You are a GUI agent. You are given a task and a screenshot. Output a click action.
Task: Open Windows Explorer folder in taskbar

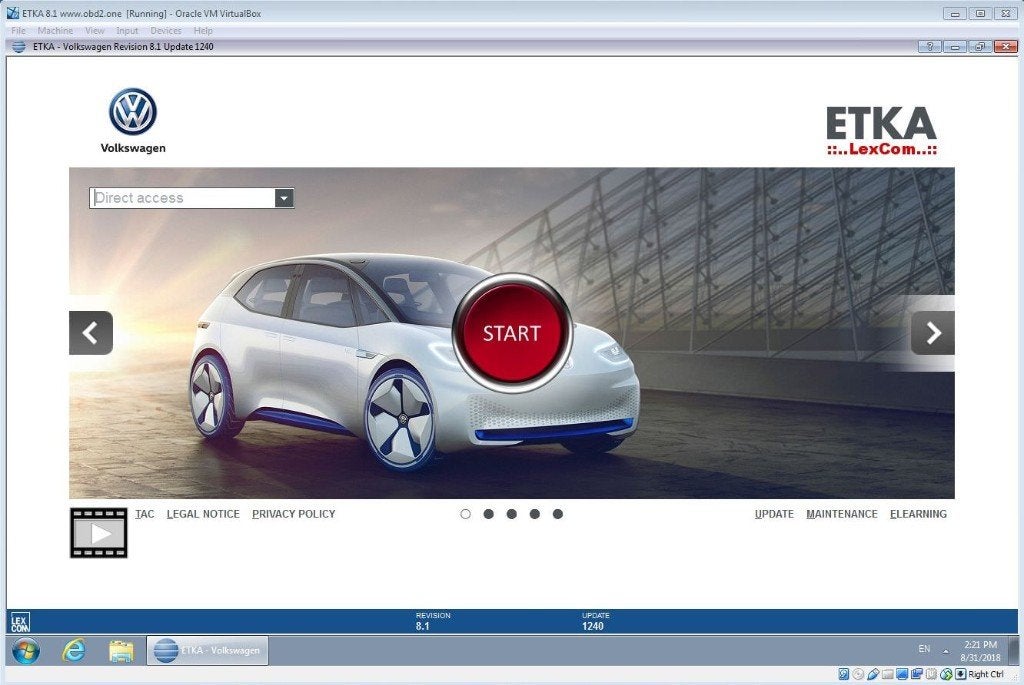(121, 650)
